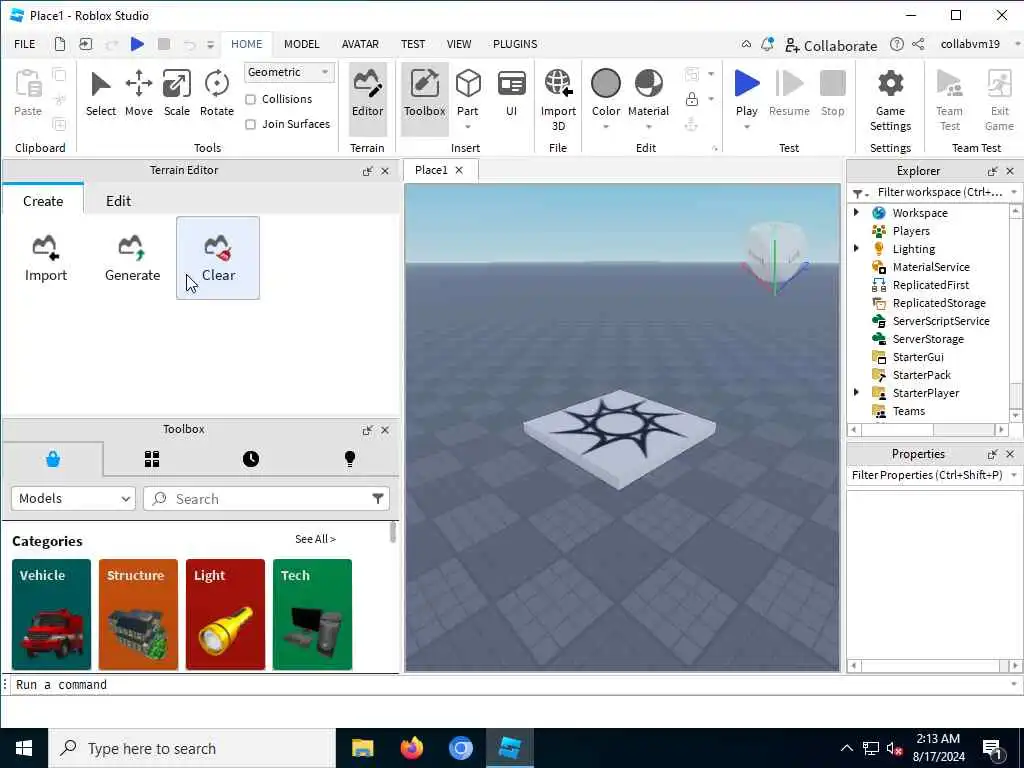The image size is (1024, 768).
Task: Switch to the MODEL ribbon tab
Action: pos(301,44)
